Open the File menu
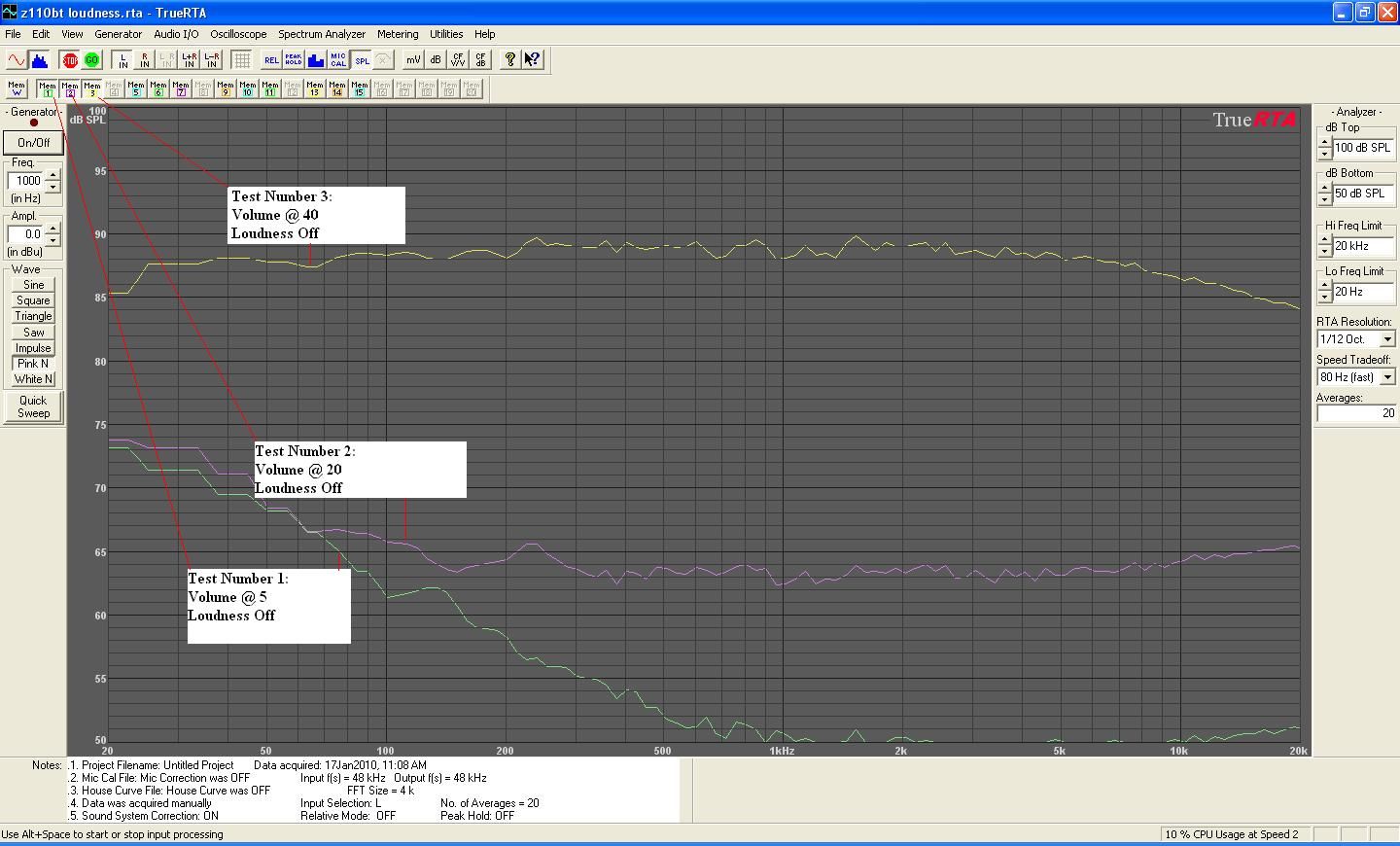The height and width of the screenshot is (846, 1400). (13, 34)
